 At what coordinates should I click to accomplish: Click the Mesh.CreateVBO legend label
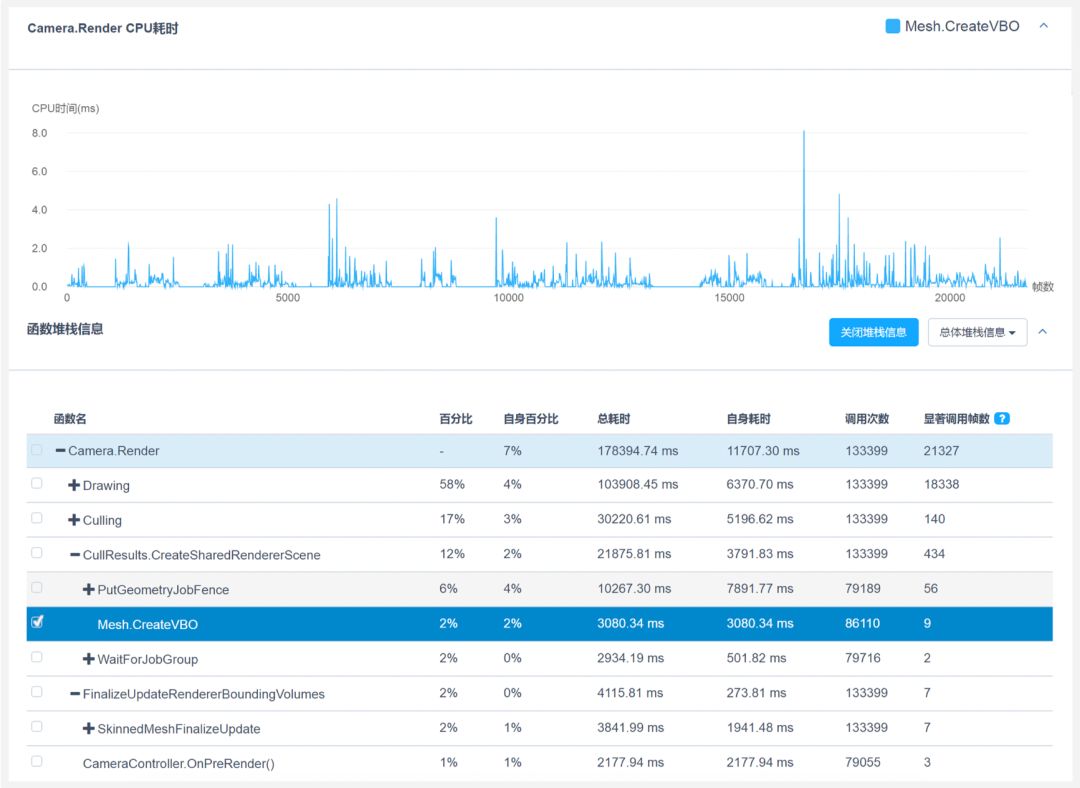click(x=962, y=26)
